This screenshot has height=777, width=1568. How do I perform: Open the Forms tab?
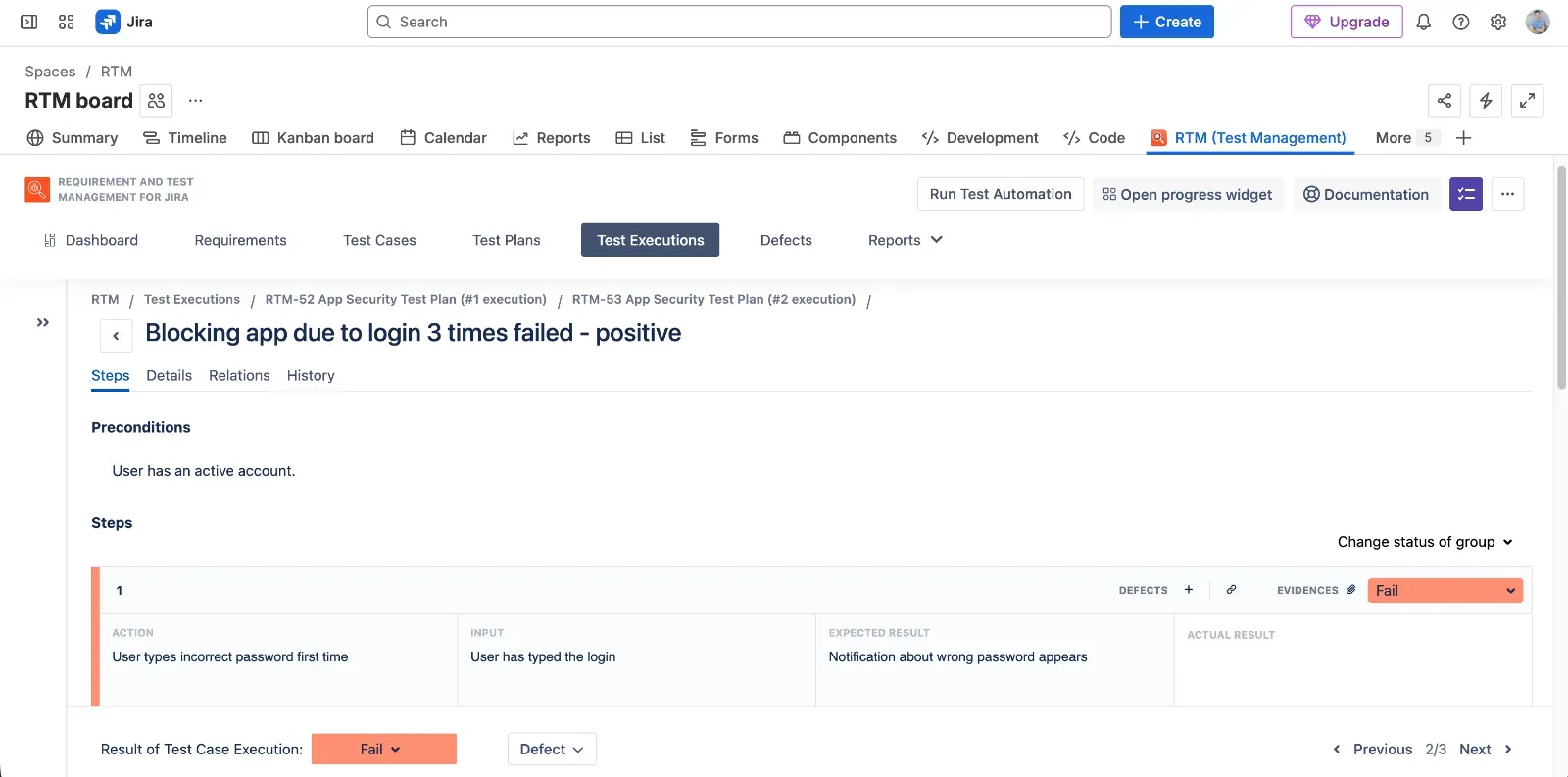point(724,138)
